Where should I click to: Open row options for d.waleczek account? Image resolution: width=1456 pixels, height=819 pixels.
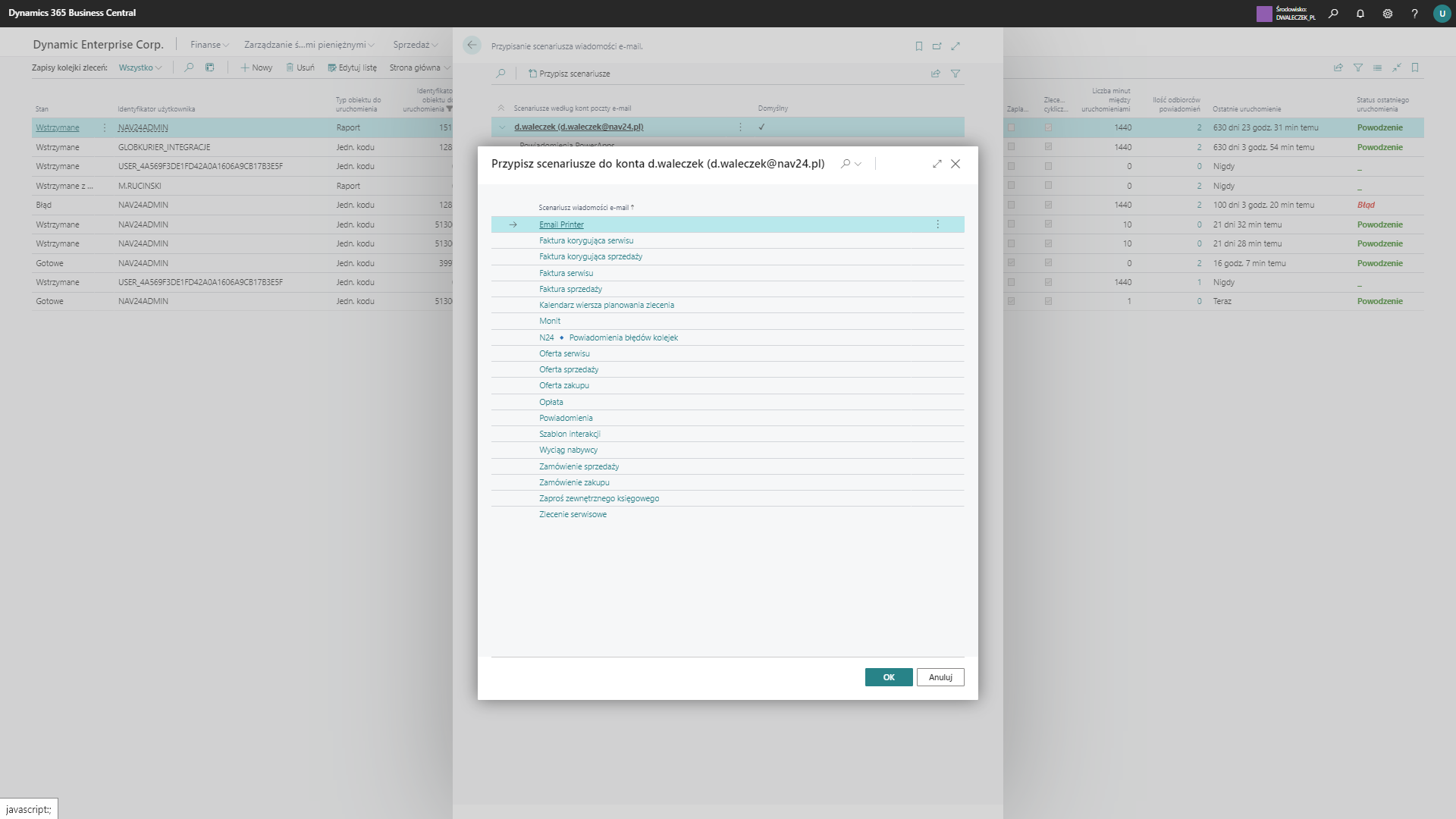pos(741,127)
